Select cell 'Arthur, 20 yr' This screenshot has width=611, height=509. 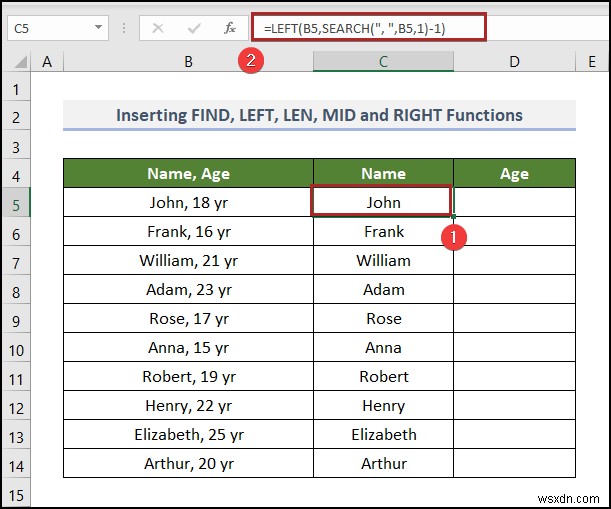(188, 464)
